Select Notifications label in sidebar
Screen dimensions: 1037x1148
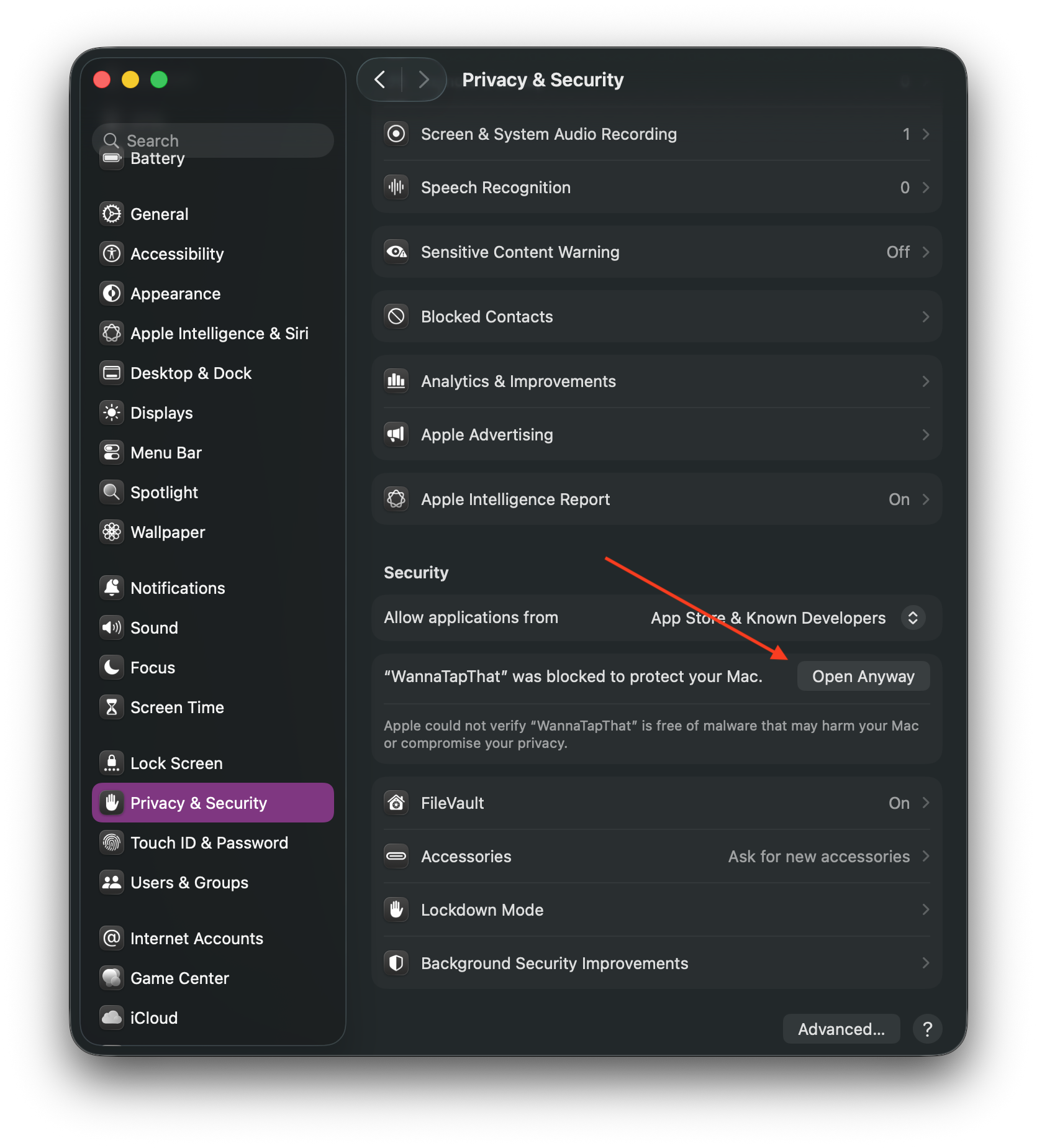coord(178,588)
